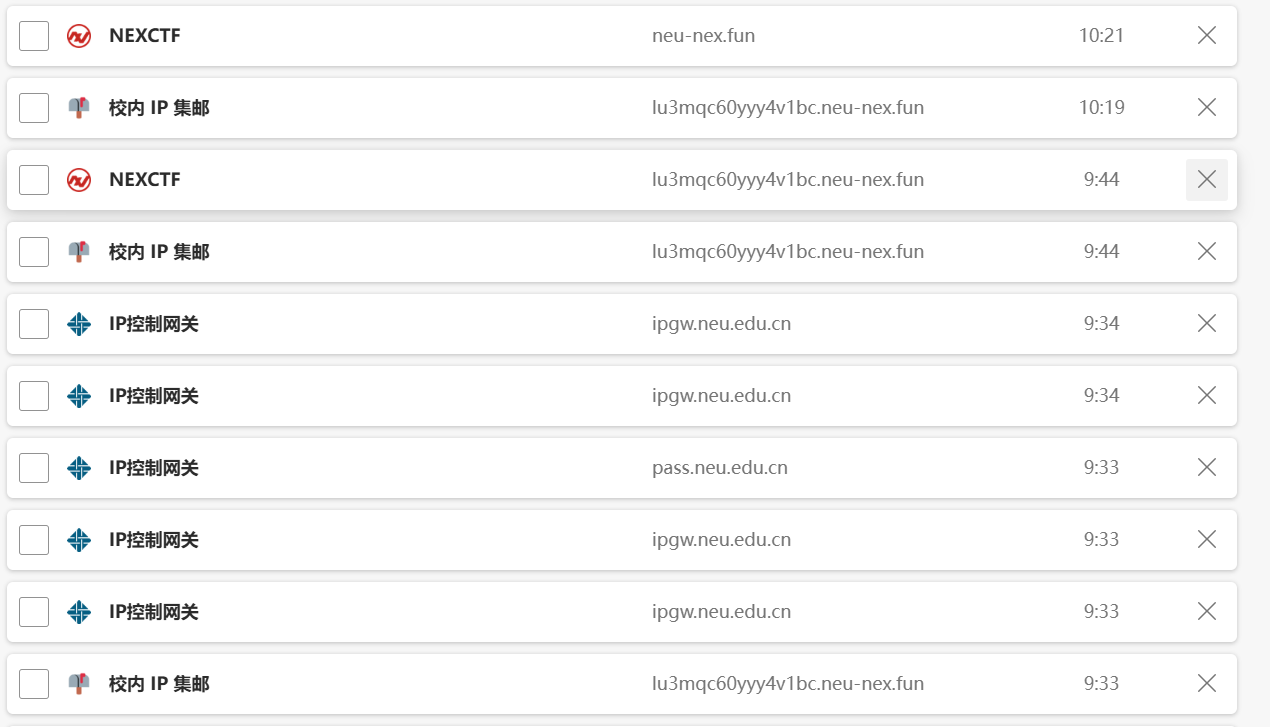
Task: Open the 校内 IP 集邮 title link from 10:19
Action: pos(159,108)
